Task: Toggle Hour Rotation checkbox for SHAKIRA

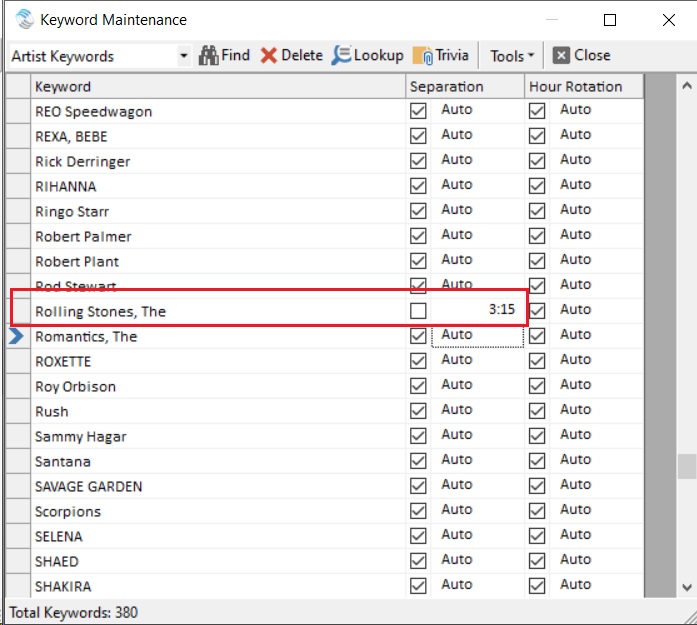Action: 537,585
